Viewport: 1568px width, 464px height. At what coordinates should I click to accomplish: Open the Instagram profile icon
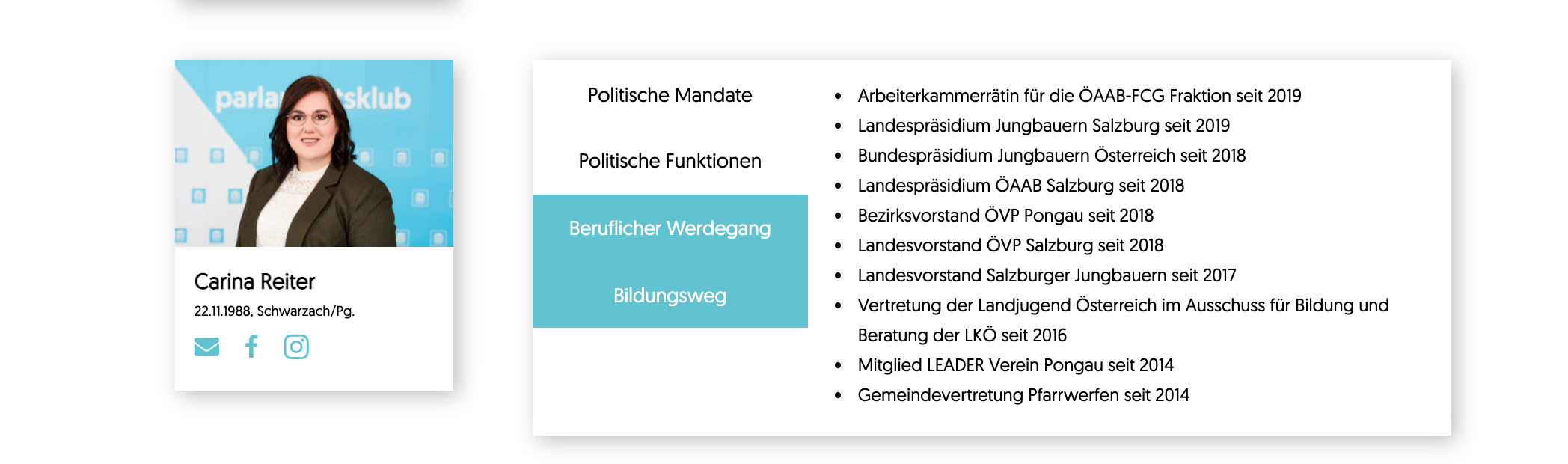(296, 347)
